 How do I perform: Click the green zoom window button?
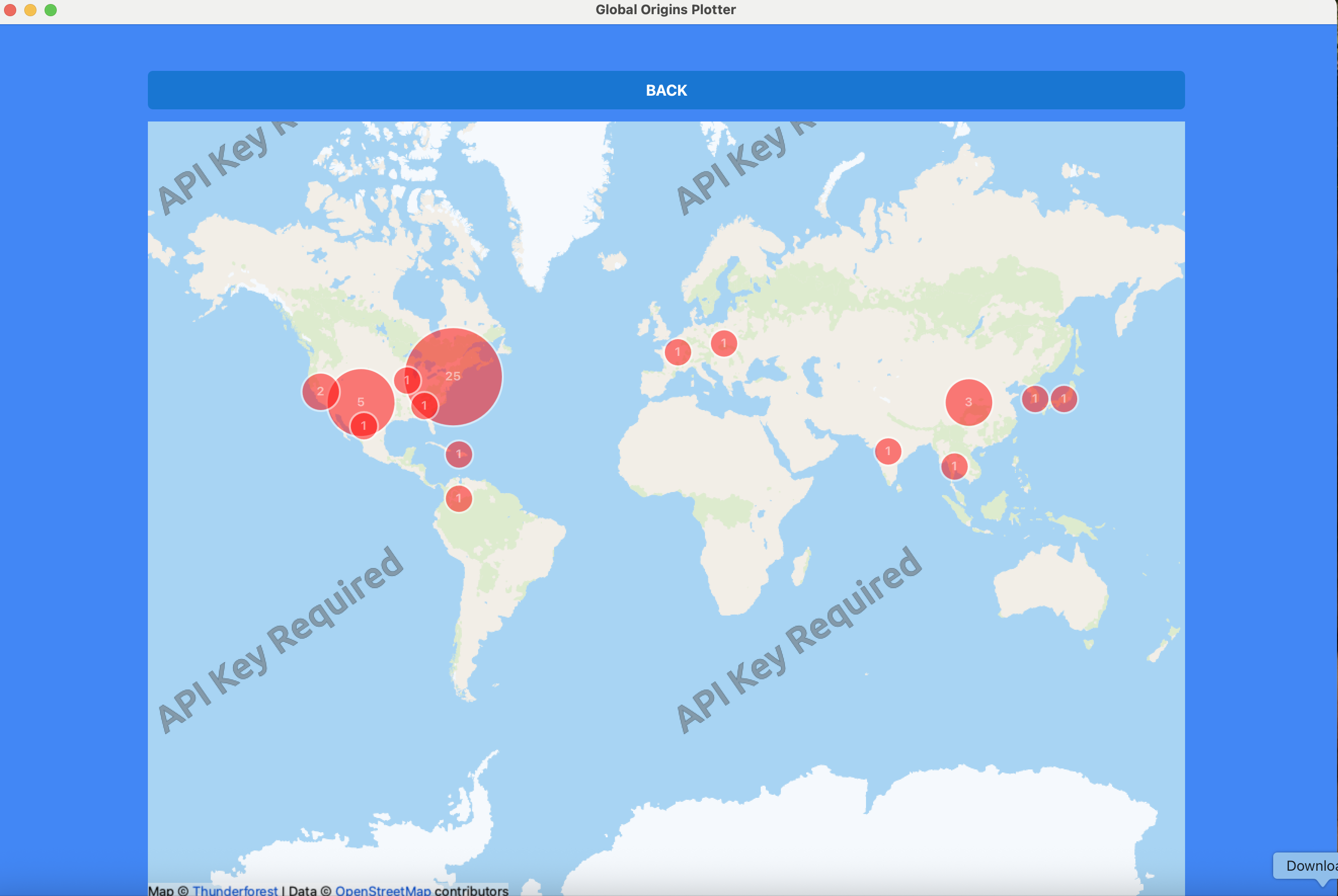coord(50,10)
